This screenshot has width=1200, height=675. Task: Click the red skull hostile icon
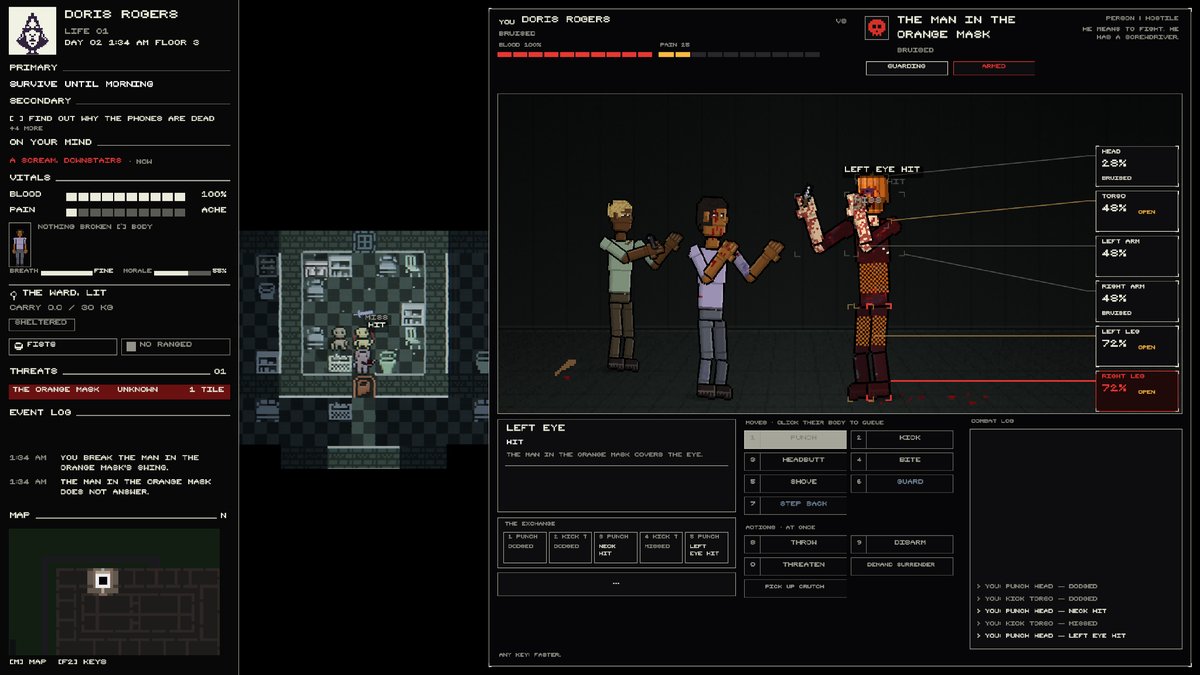click(x=877, y=29)
